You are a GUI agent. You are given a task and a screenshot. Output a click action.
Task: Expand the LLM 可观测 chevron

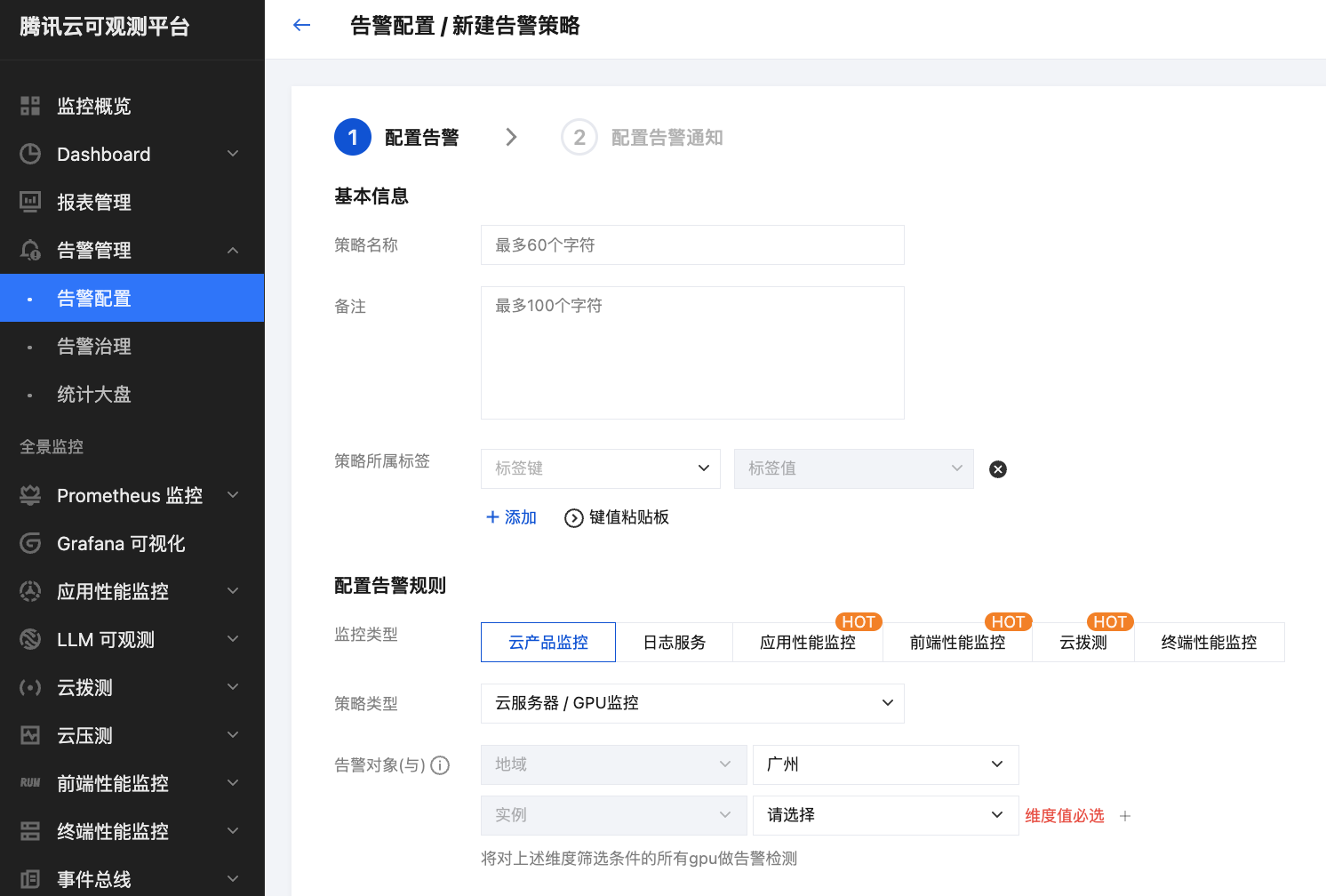[233, 640]
